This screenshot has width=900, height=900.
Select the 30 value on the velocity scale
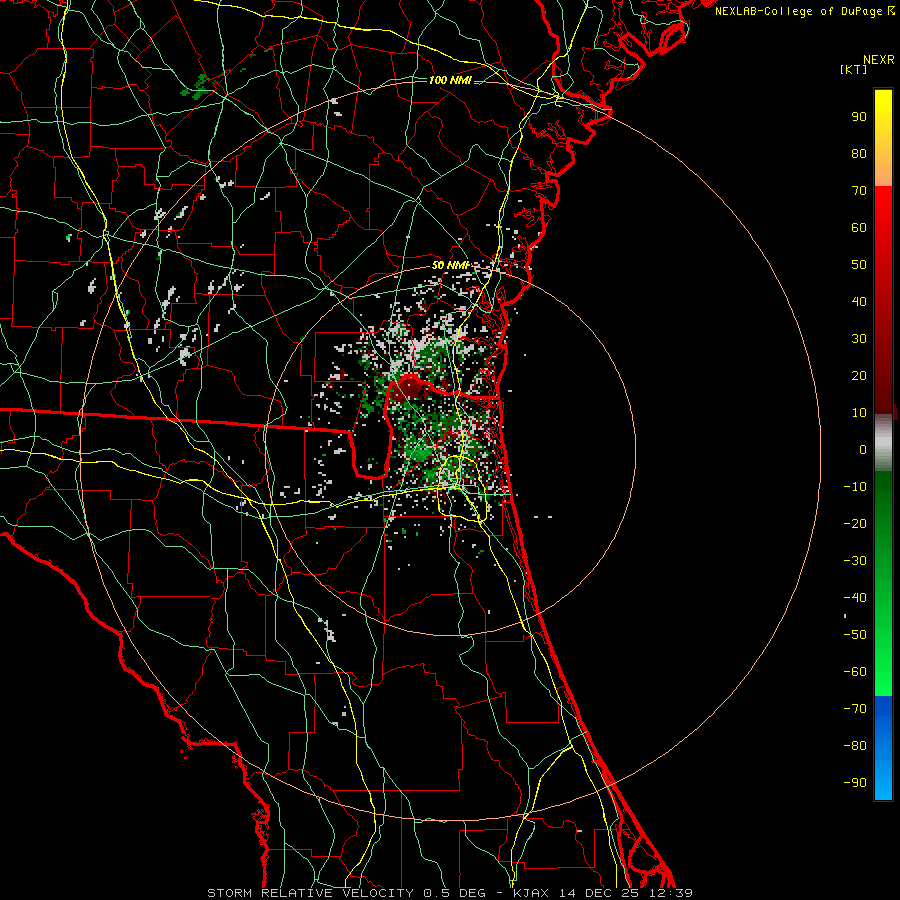pos(859,339)
